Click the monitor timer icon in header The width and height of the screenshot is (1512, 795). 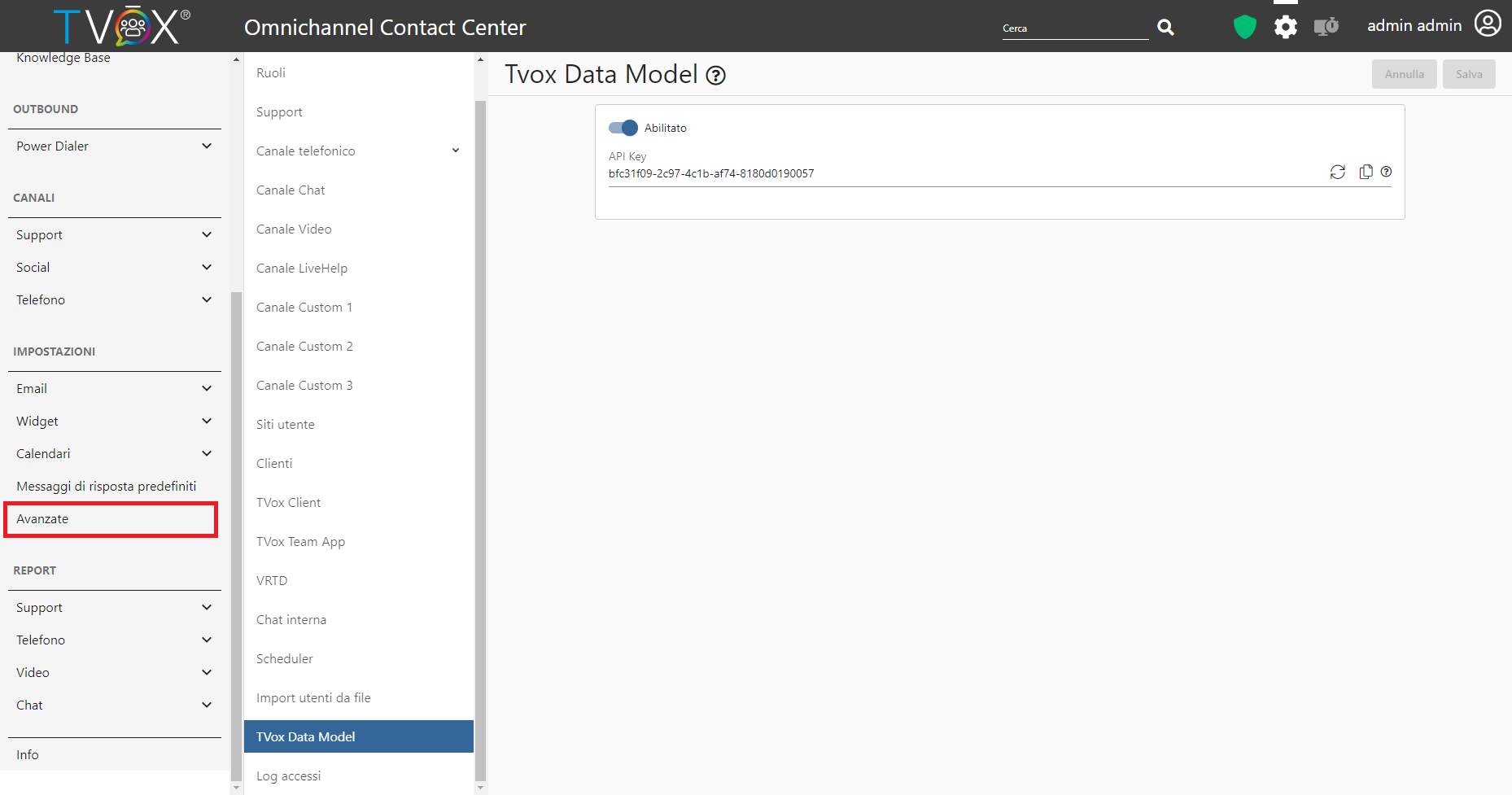pos(1326,27)
